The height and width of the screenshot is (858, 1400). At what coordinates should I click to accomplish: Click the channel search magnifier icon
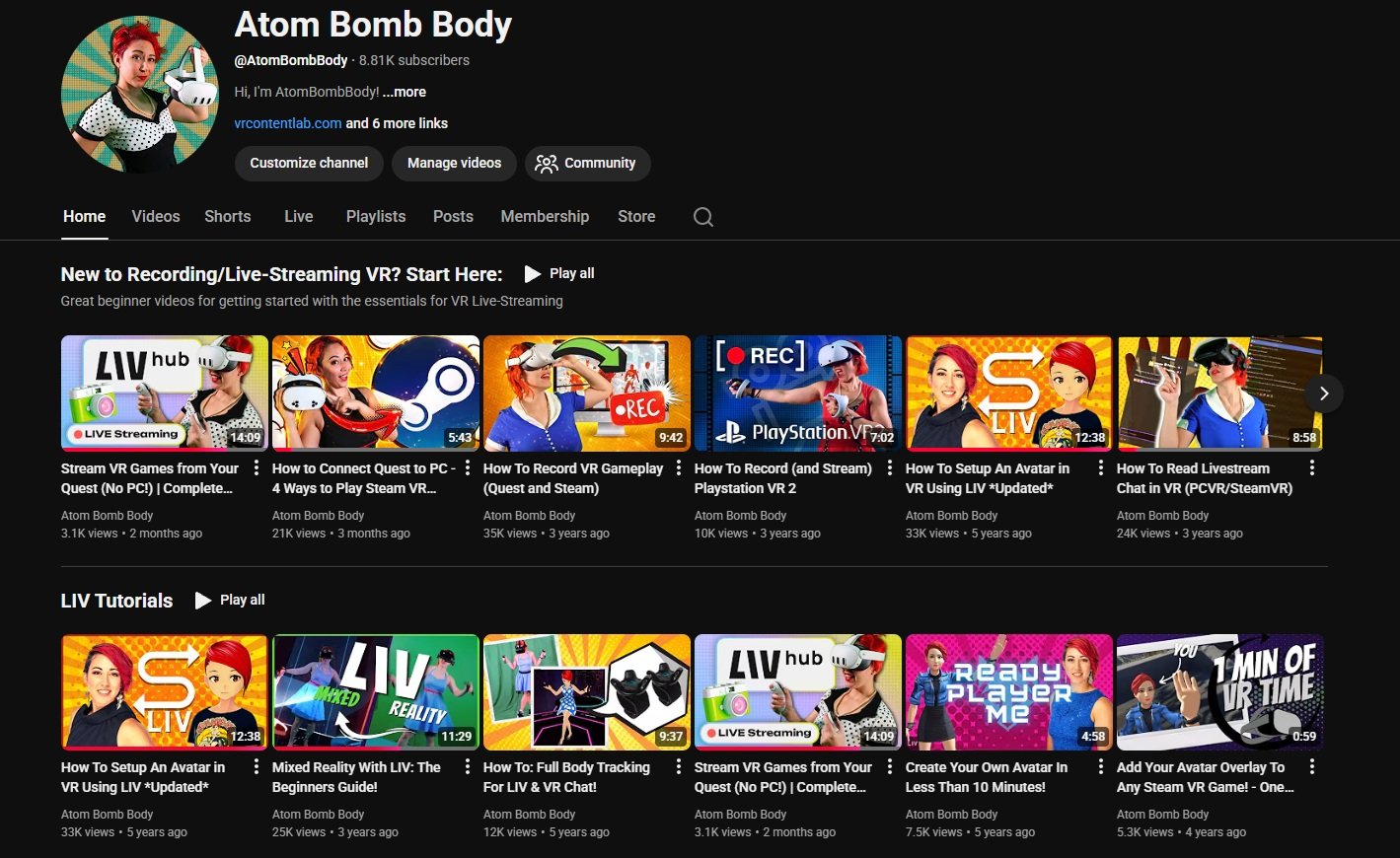703,217
